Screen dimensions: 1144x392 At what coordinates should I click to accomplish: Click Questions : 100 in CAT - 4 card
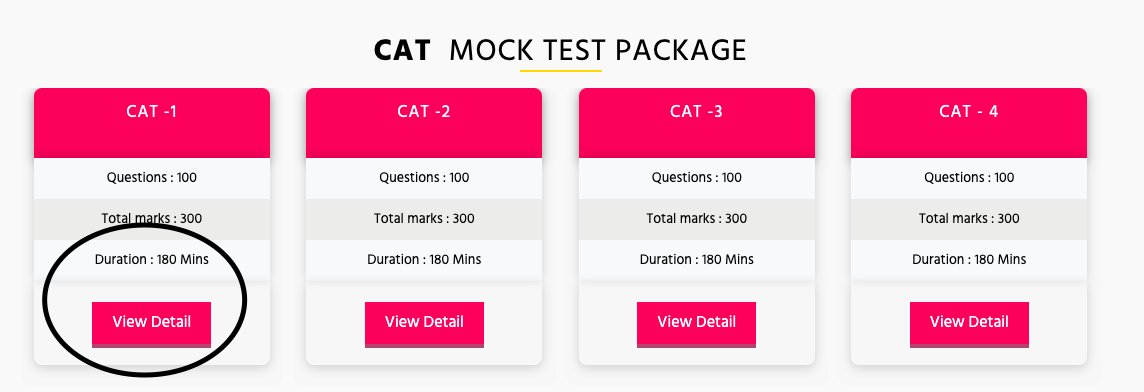coord(969,178)
